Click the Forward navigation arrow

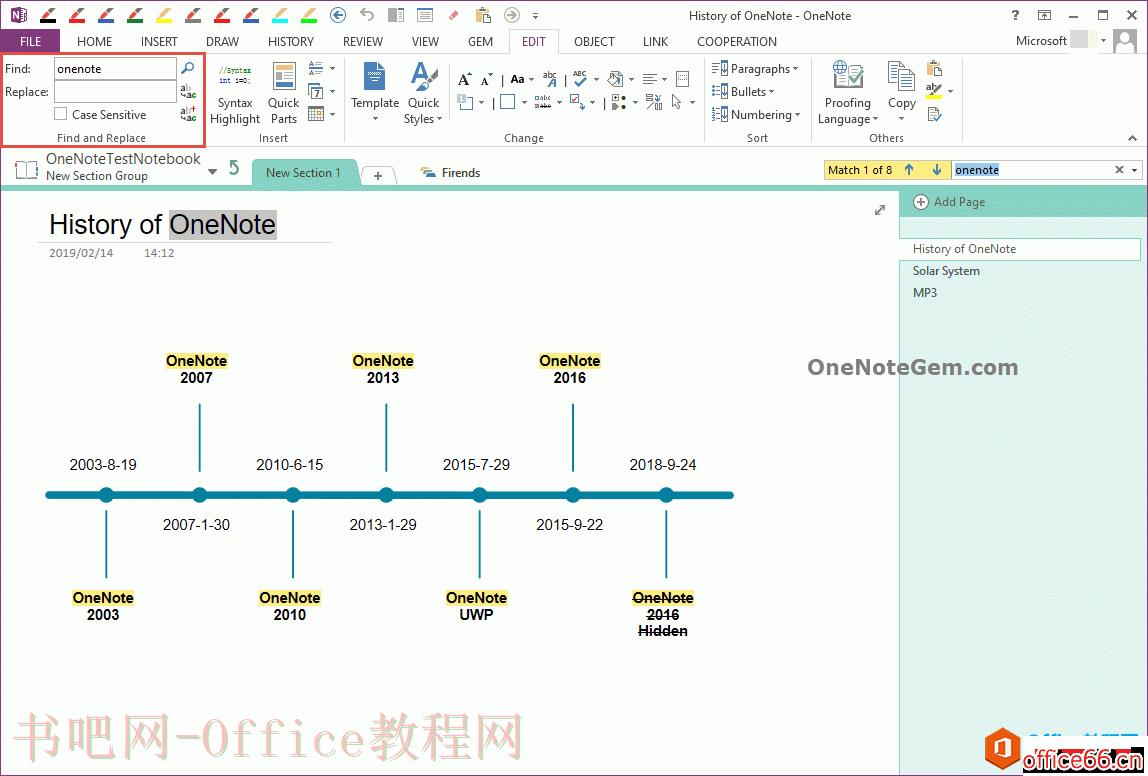[512, 15]
